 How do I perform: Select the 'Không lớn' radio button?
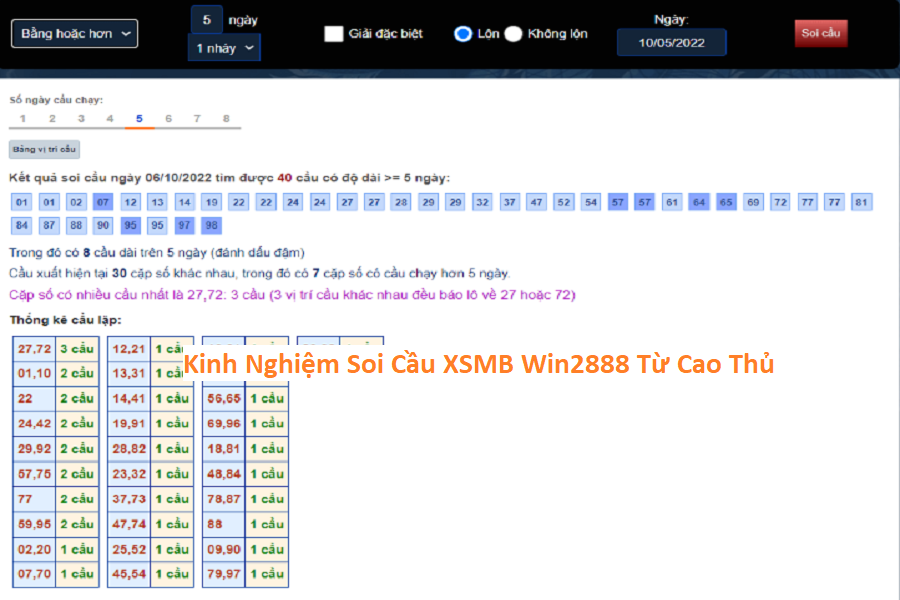pos(513,34)
